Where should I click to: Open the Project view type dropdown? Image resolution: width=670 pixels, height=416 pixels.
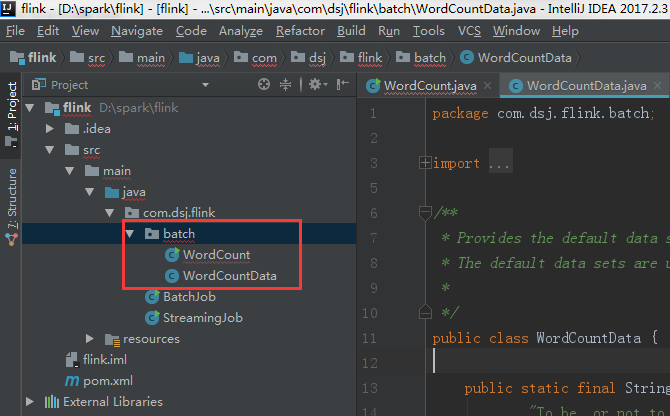point(206,85)
